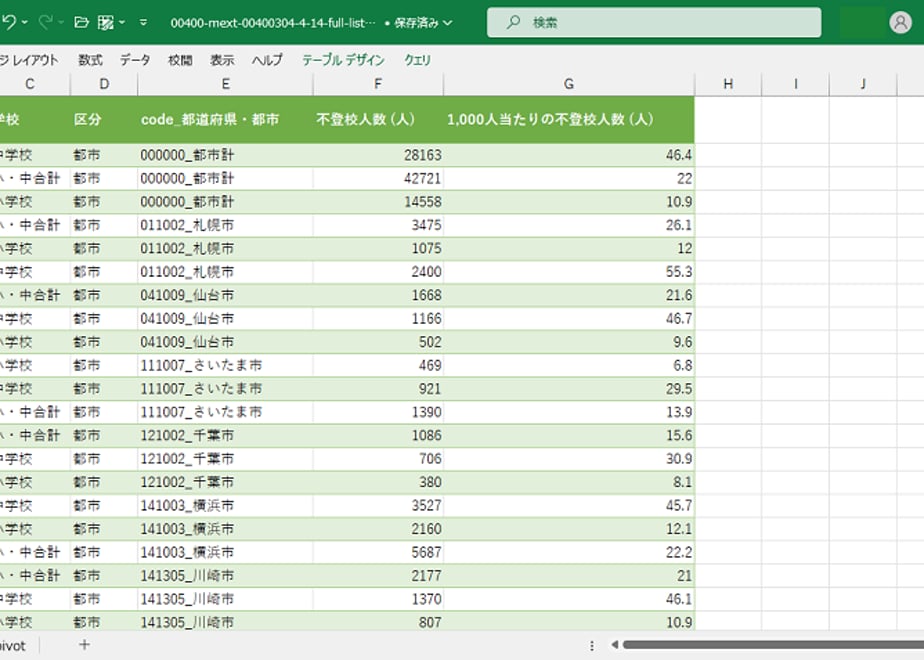Switch to the 表示 ribbon tab
This screenshot has height=660, width=924.
coord(222,60)
